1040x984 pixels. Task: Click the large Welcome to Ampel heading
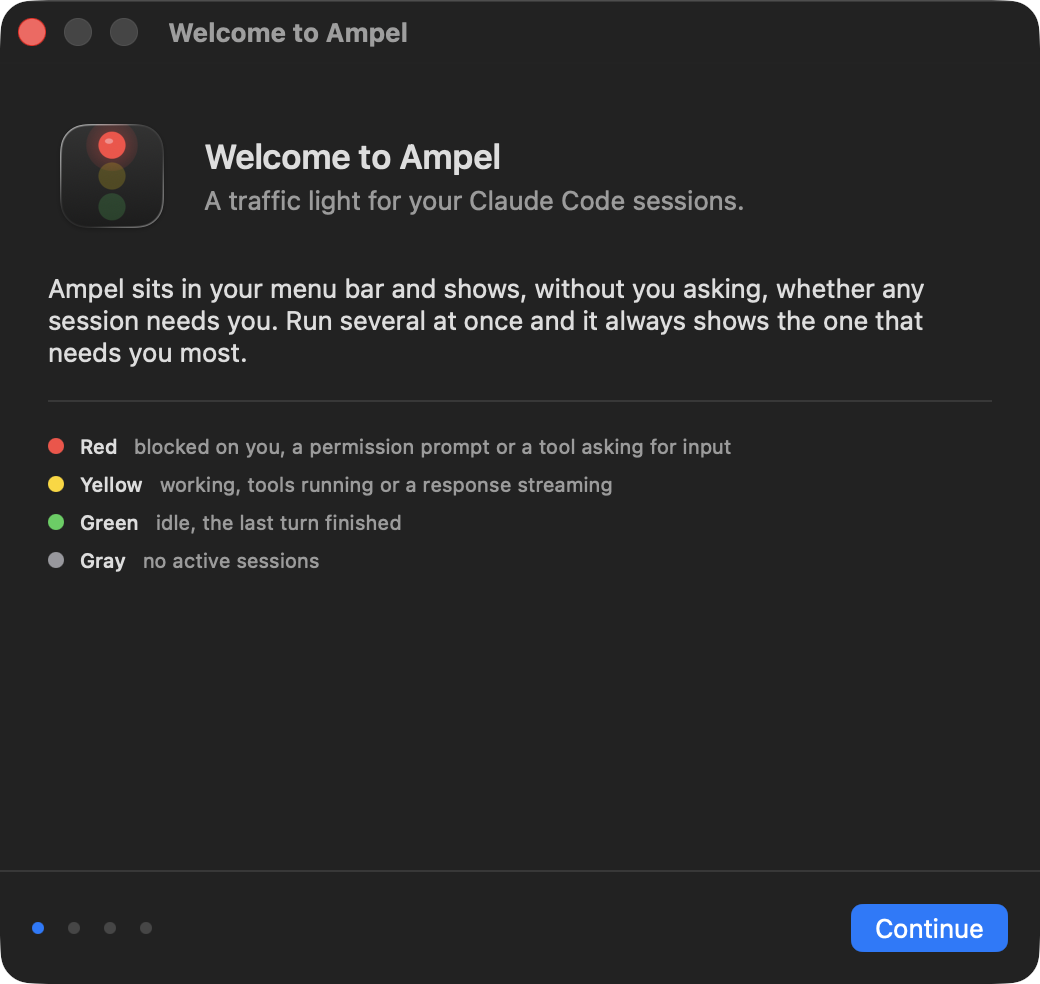point(352,157)
